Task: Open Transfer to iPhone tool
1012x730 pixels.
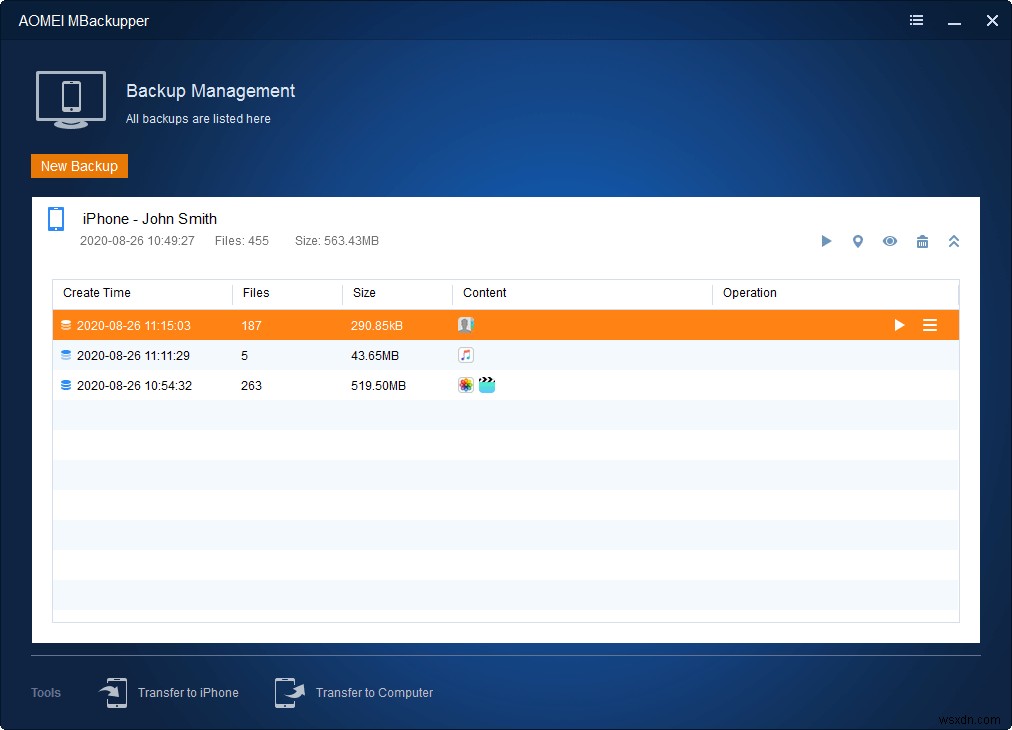Action: (x=169, y=693)
